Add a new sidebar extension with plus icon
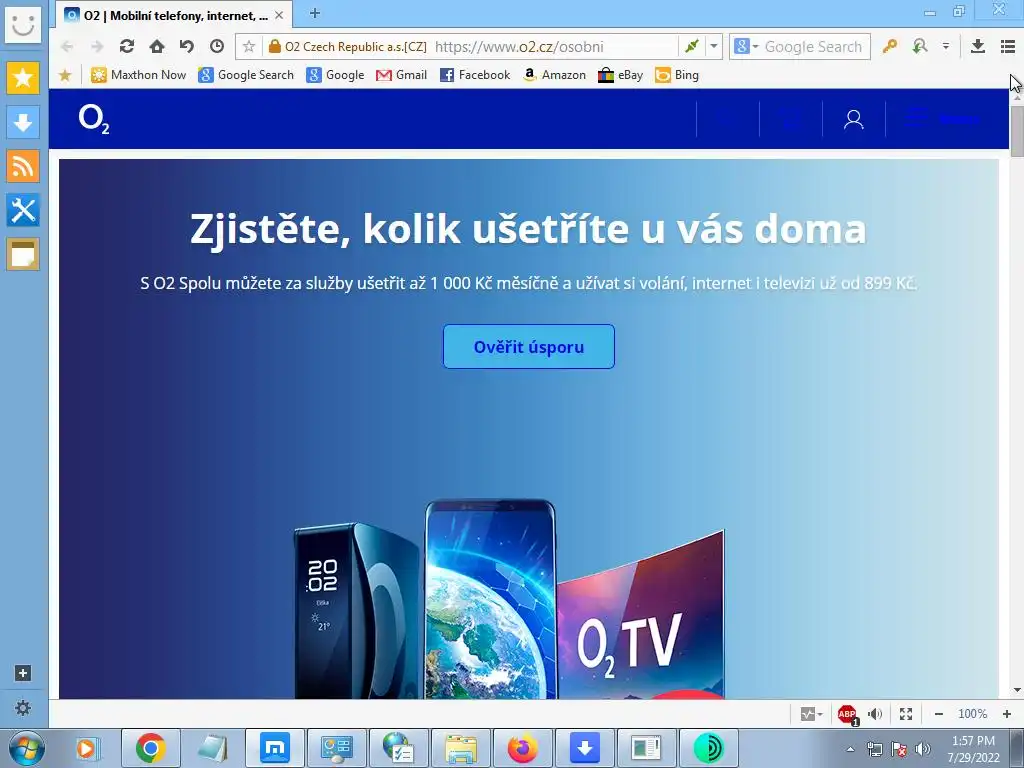This screenshot has width=1024, height=768. pyautogui.click(x=23, y=673)
